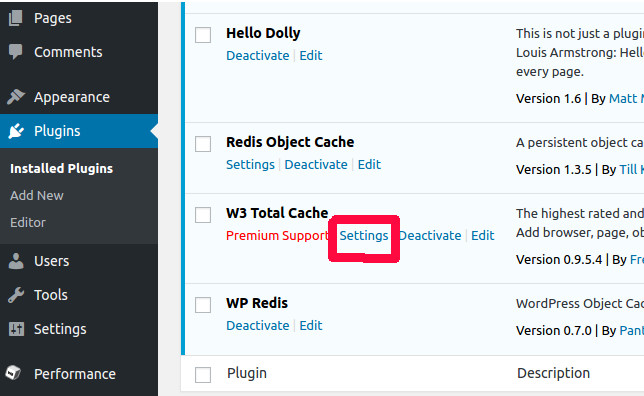Toggle the WP Redis plugin checkbox

(203, 305)
